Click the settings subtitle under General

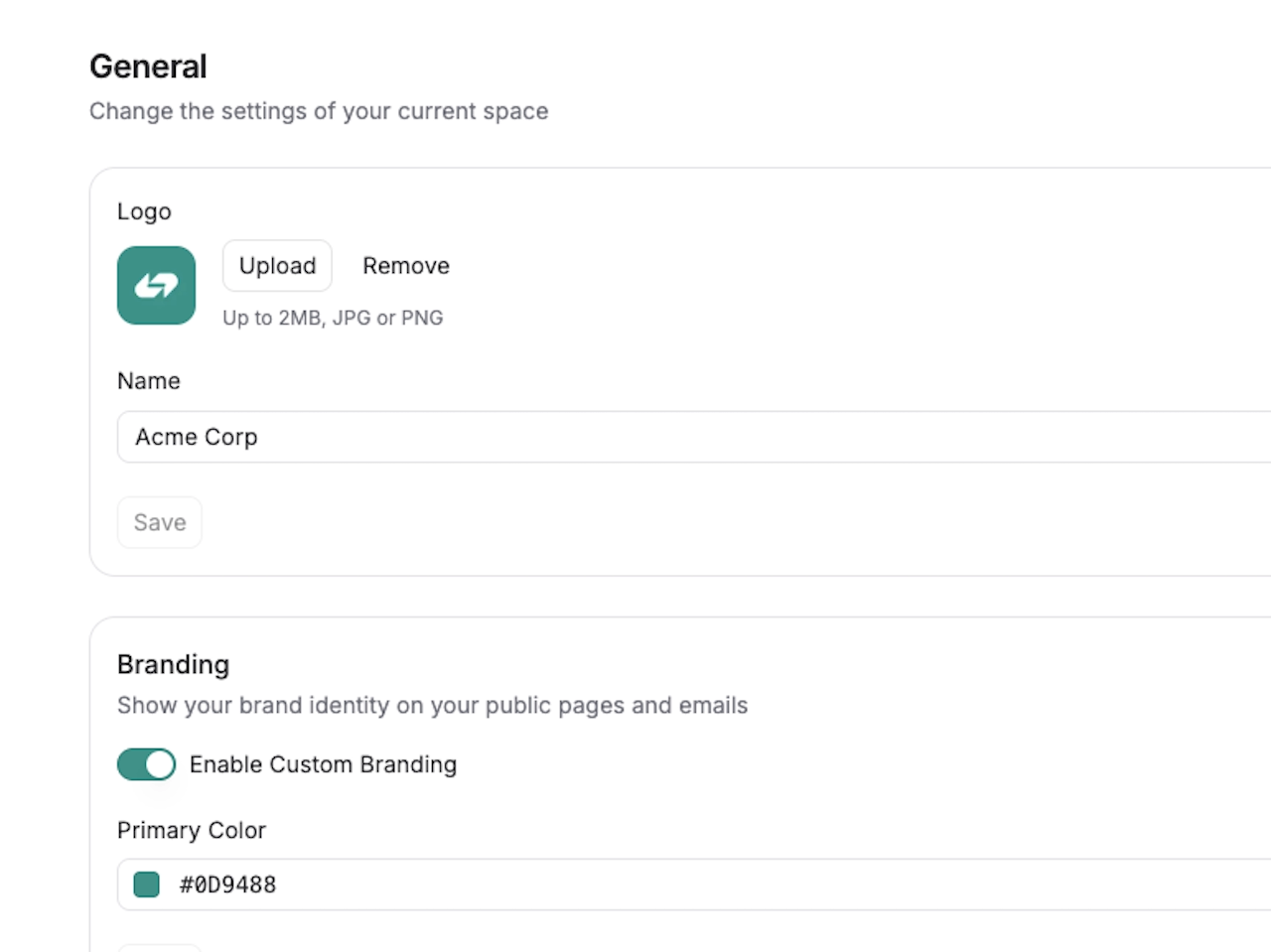(319, 111)
